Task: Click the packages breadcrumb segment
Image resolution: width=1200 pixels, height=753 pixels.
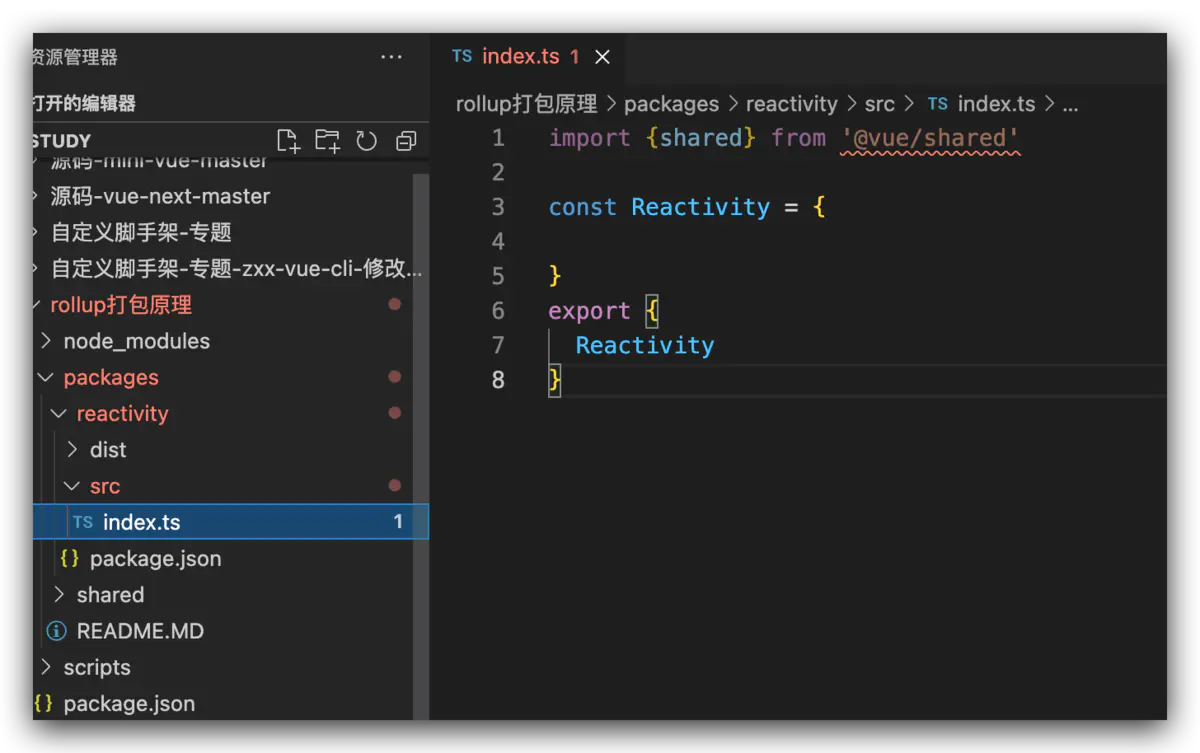Action: 671,104
